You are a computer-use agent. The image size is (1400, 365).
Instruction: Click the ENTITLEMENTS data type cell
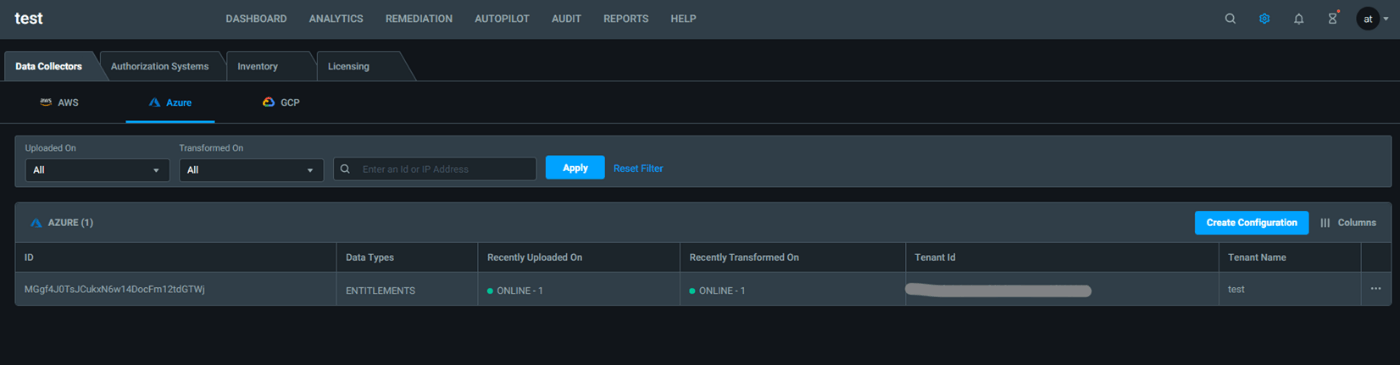(406, 289)
